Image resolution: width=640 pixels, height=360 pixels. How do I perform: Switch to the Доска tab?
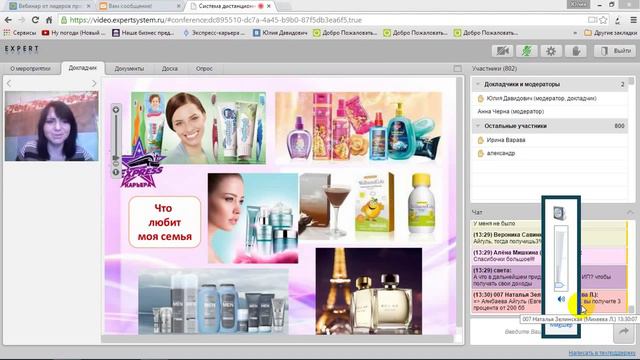(x=169, y=69)
